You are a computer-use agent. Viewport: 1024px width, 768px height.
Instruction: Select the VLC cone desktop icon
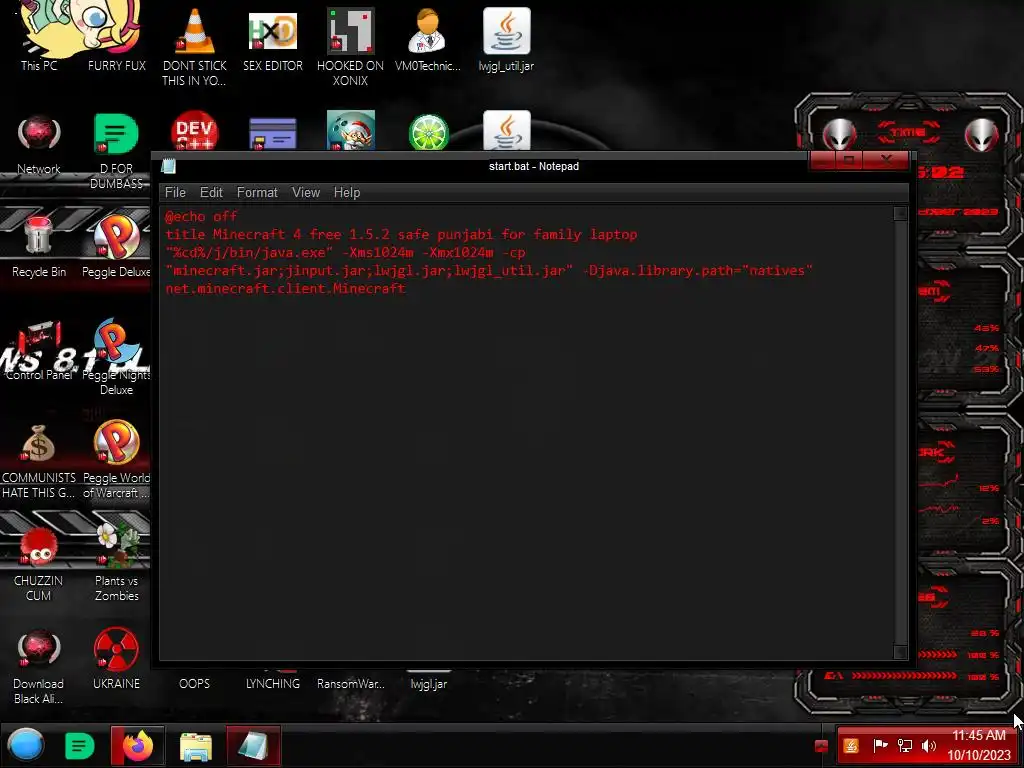pyautogui.click(x=194, y=31)
